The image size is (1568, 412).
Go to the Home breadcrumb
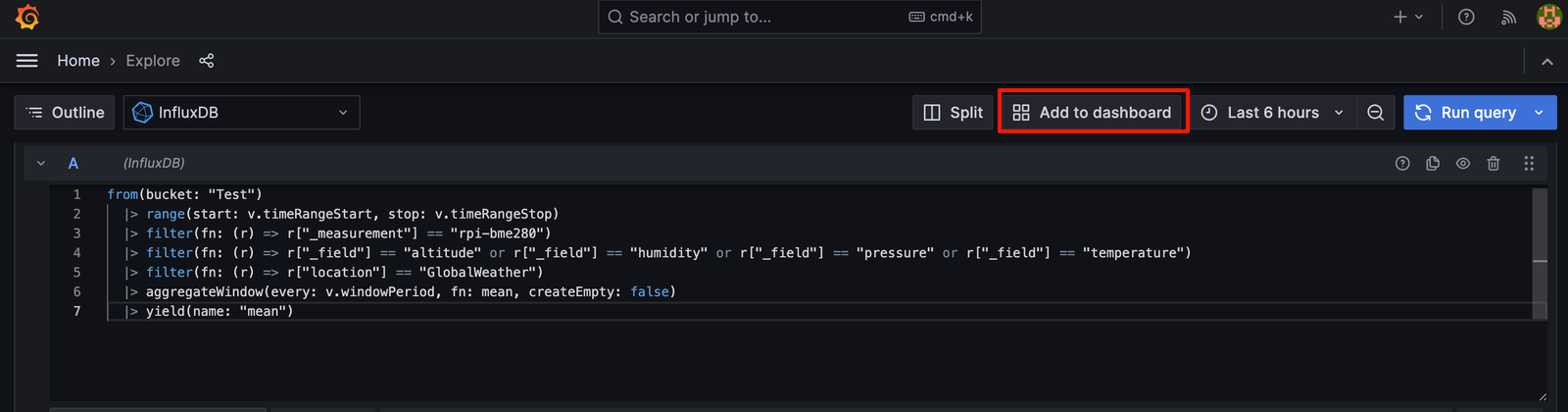click(x=78, y=61)
